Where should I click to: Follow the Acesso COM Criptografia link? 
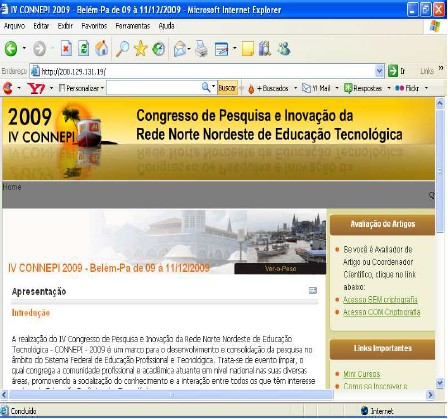(x=381, y=312)
